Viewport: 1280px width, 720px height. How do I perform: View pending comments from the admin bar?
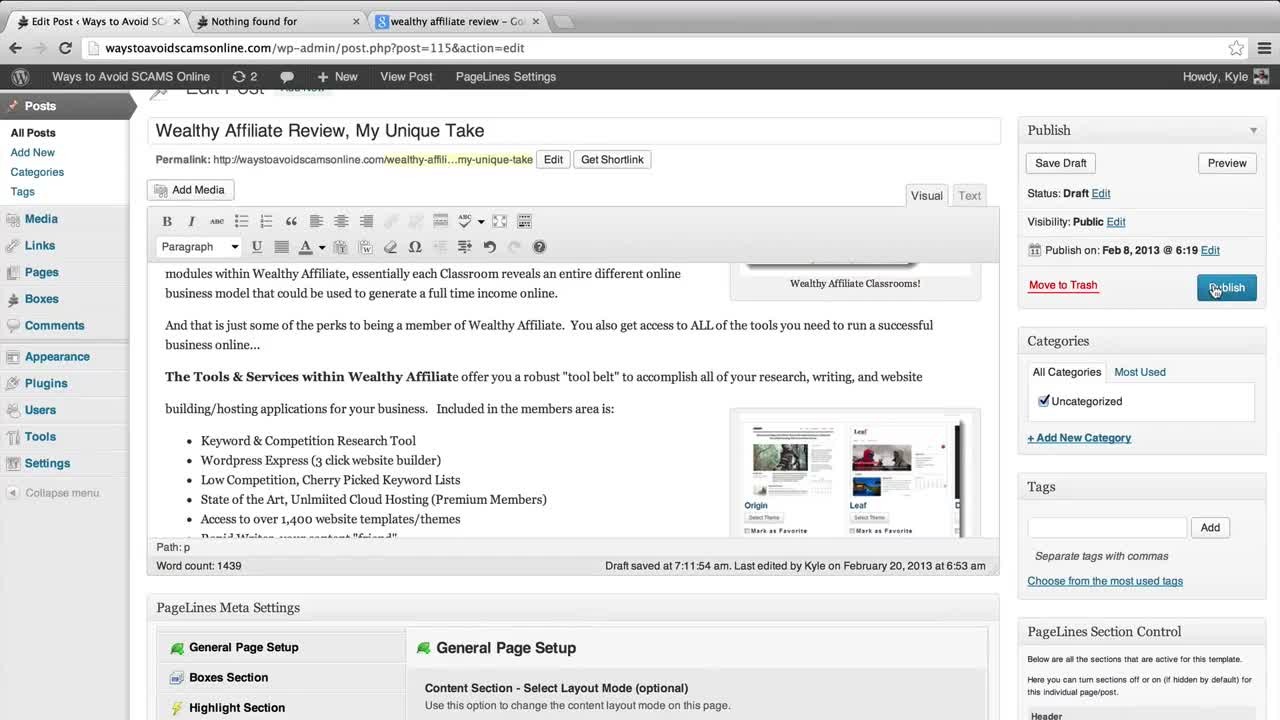287,76
